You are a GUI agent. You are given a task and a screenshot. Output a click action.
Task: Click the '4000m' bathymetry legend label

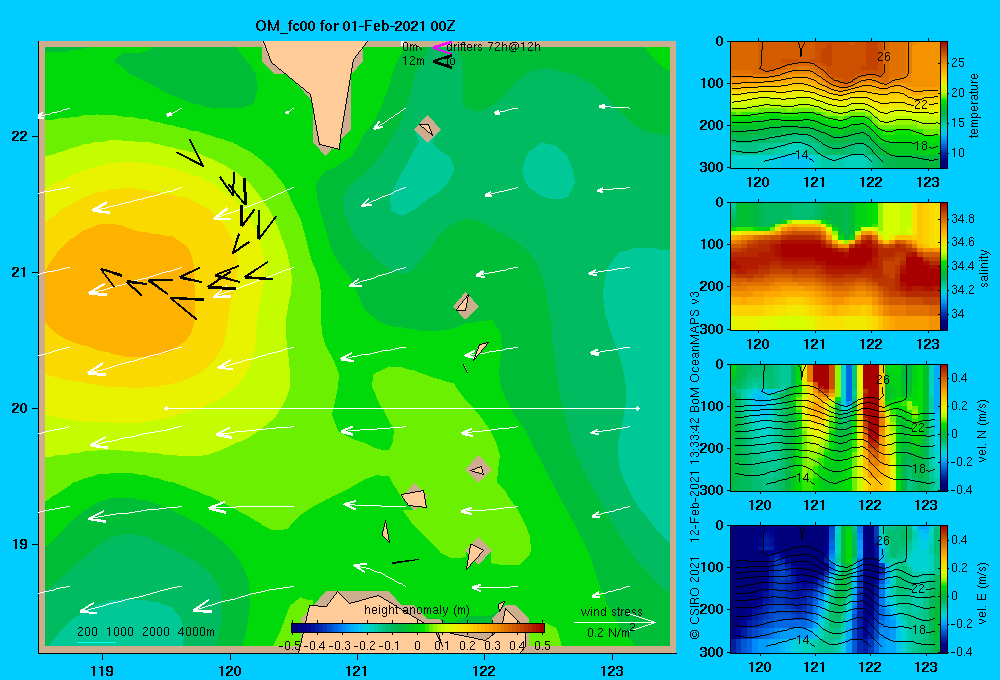[196, 632]
